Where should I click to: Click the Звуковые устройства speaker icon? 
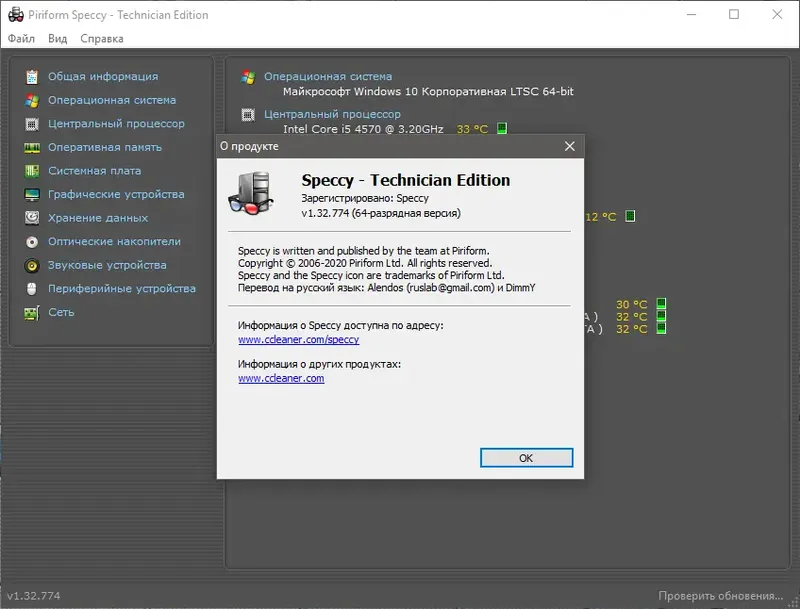32,265
